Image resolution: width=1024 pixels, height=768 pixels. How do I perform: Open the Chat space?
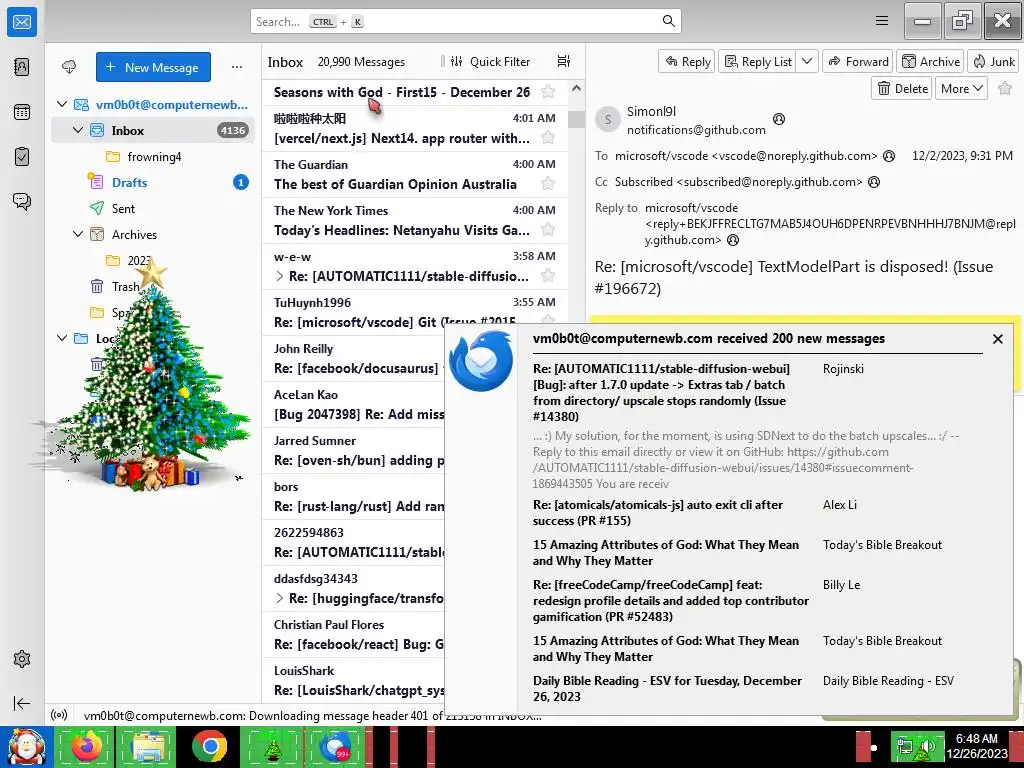(x=22, y=201)
